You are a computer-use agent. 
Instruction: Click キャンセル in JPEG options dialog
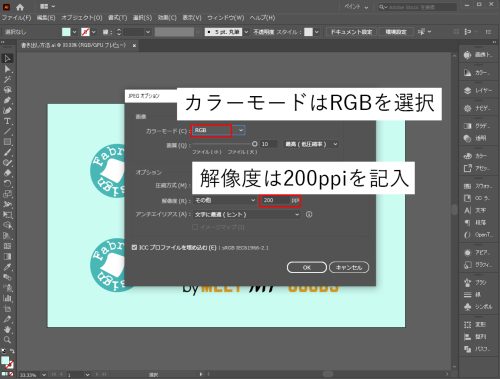[x=349, y=267]
